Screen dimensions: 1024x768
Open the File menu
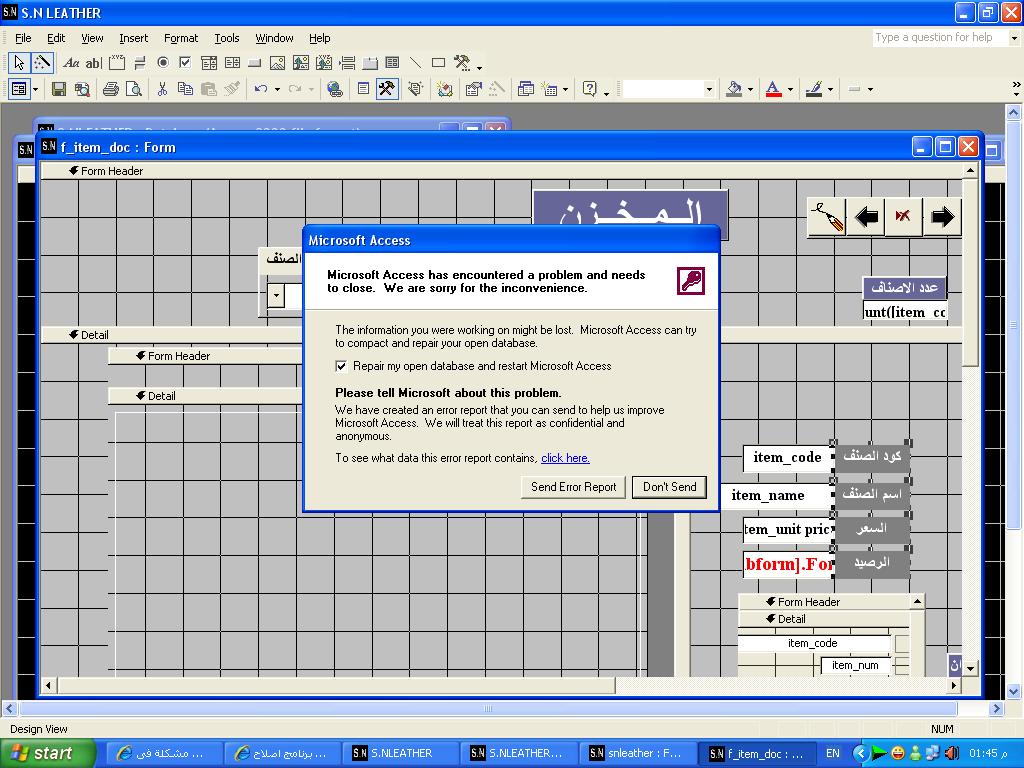23,38
